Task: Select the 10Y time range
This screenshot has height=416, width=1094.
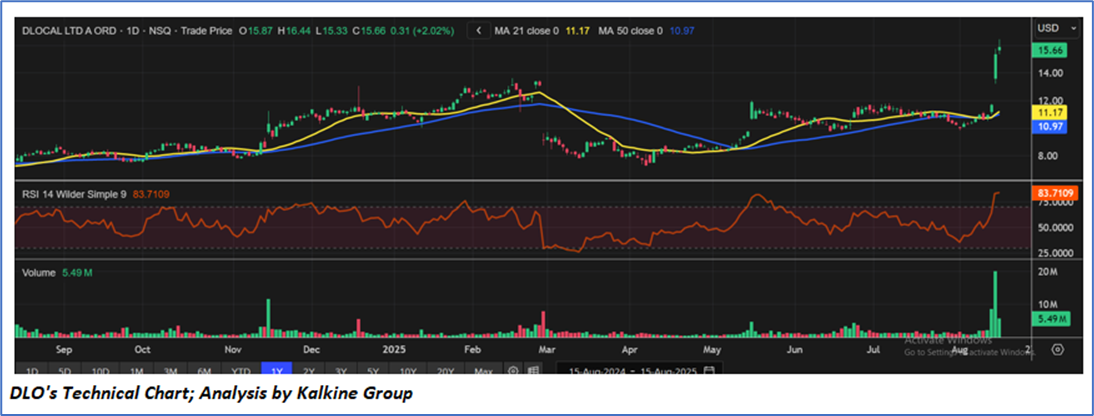Action: coord(408,370)
